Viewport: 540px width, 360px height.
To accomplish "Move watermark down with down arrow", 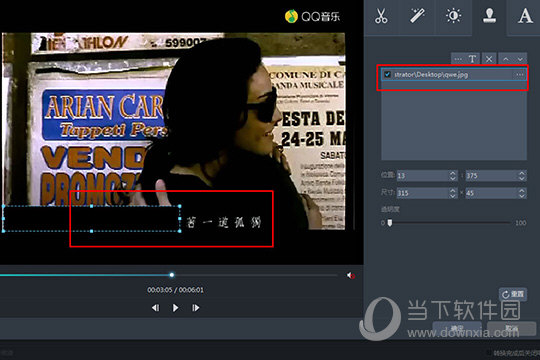I will click(520, 59).
